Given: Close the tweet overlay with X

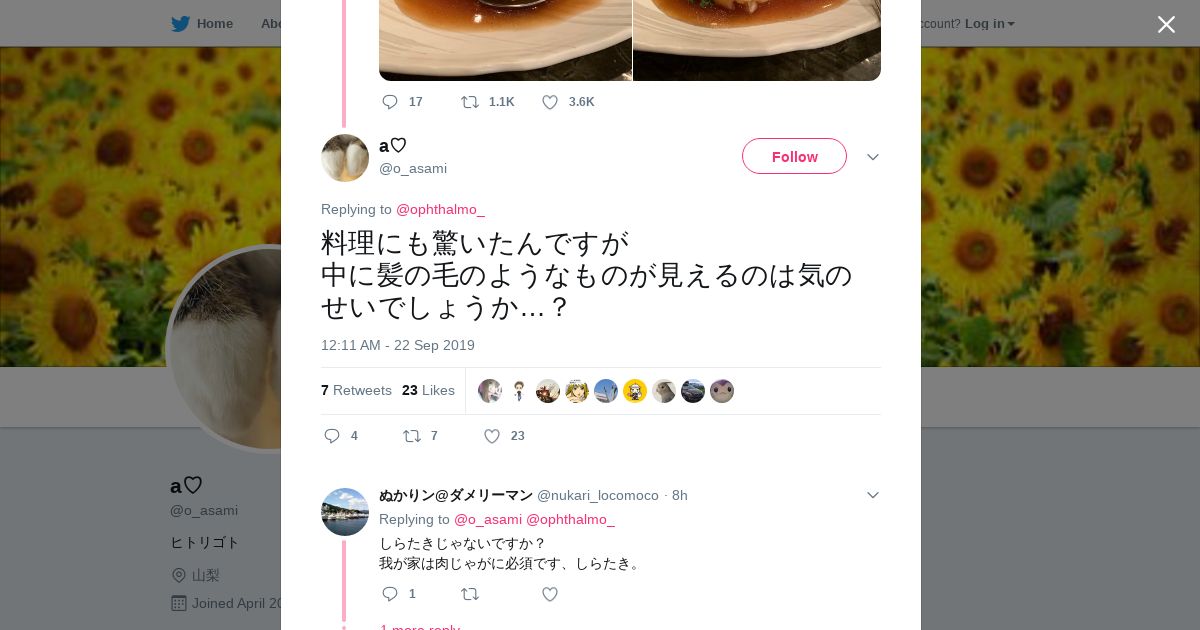Looking at the screenshot, I should (x=1166, y=24).
